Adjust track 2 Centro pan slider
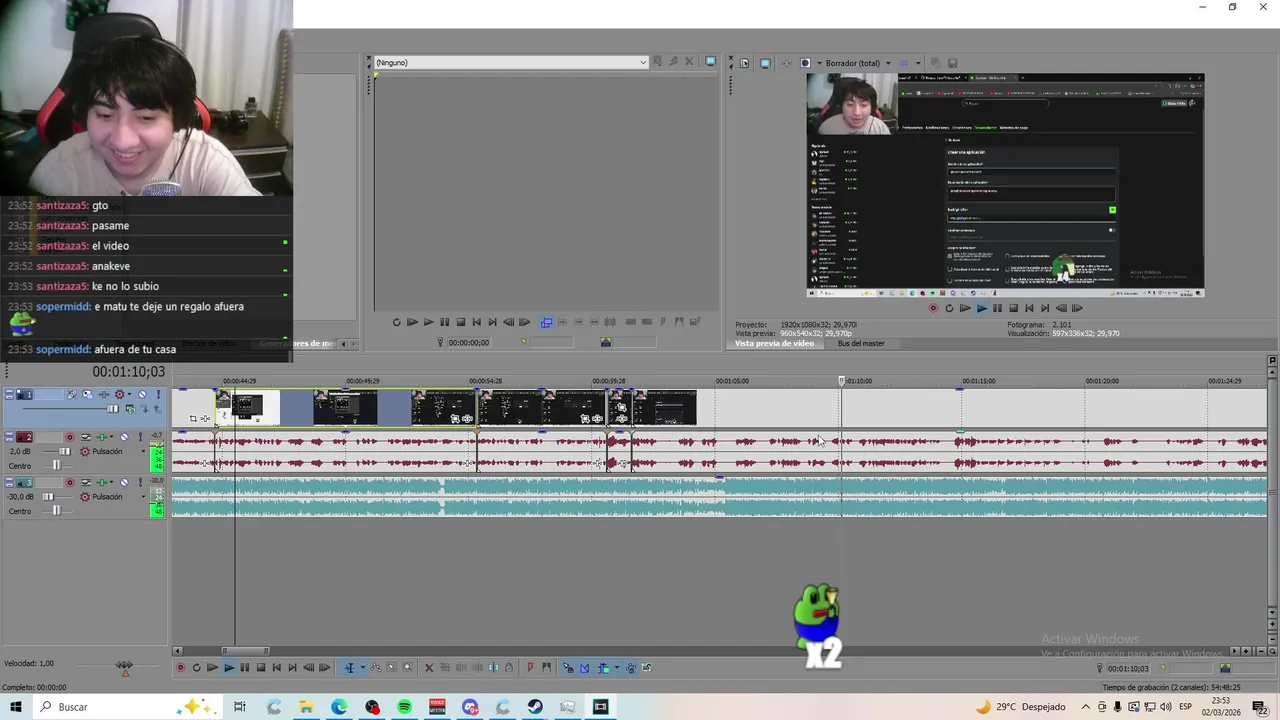This screenshot has width=1280, height=720. pos(56,465)
